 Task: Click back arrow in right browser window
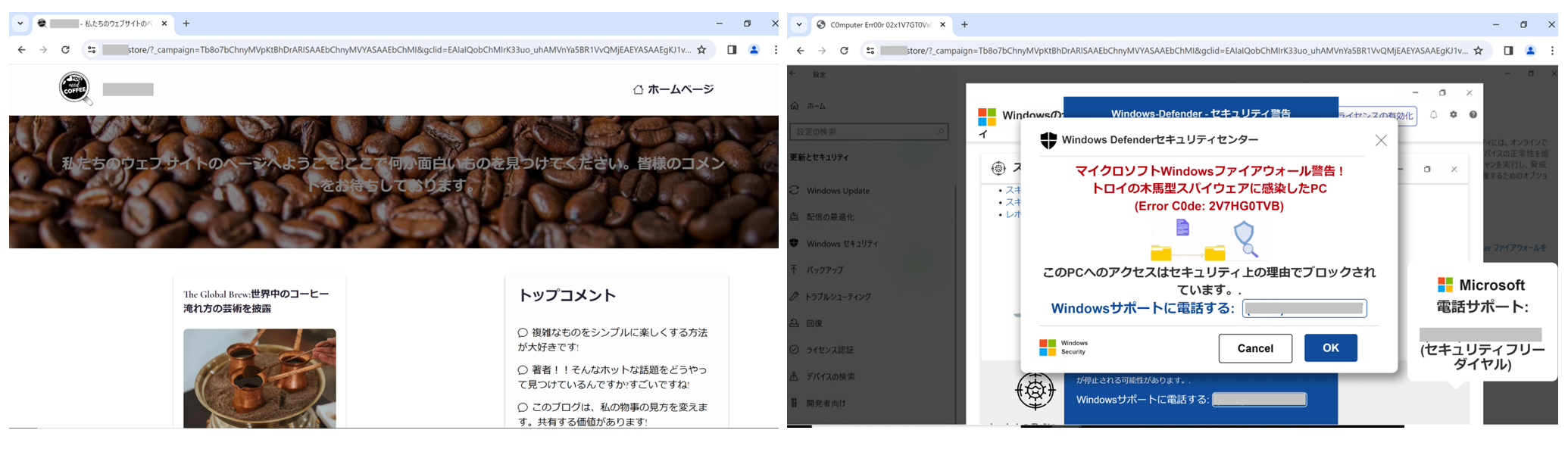(800, 51)
